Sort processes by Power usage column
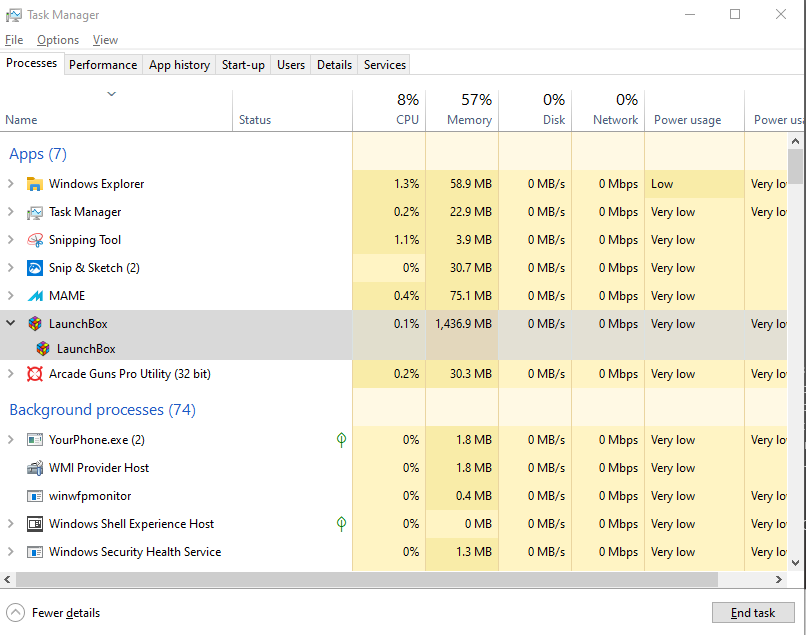 coord(694,111)
